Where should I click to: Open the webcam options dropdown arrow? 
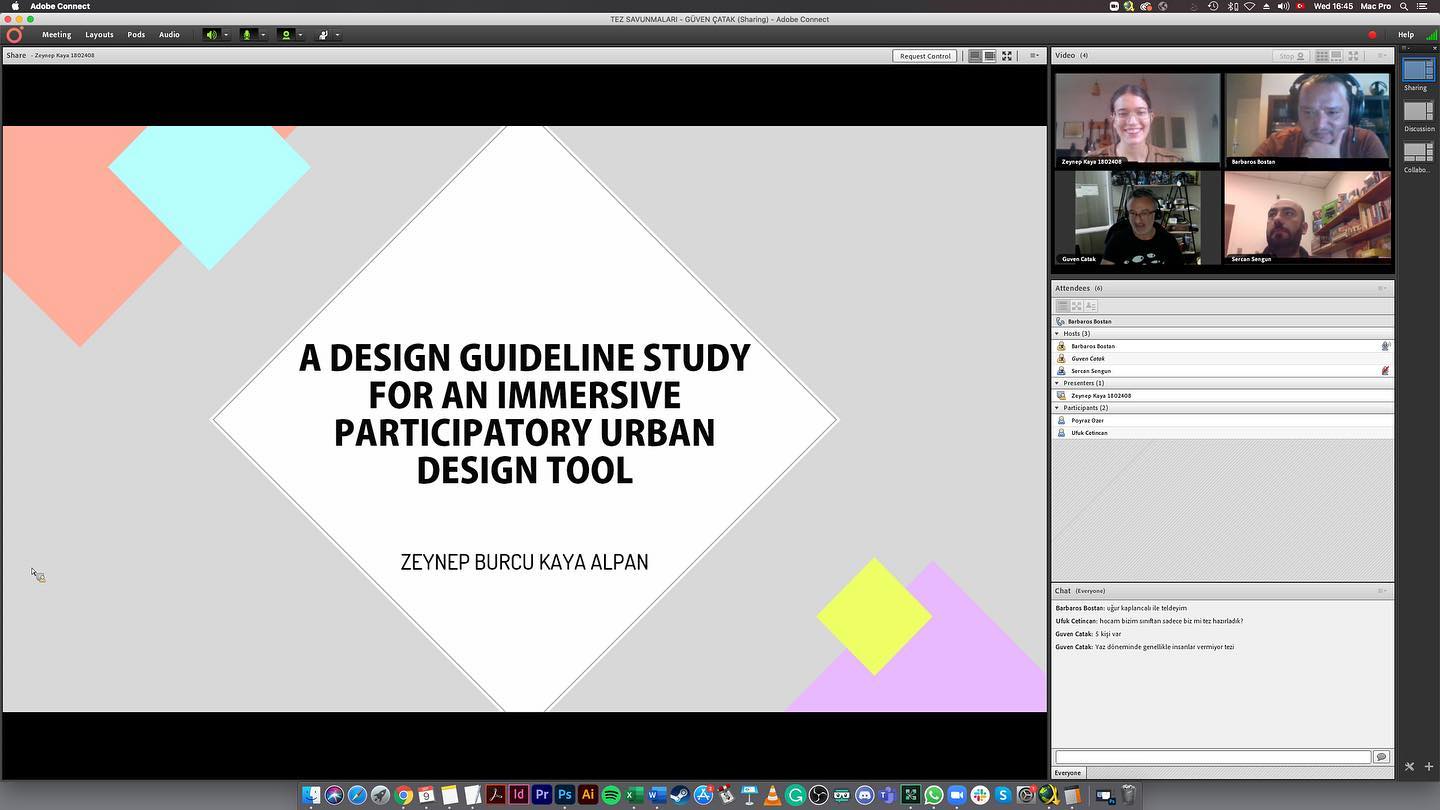[x=300, y=35]
